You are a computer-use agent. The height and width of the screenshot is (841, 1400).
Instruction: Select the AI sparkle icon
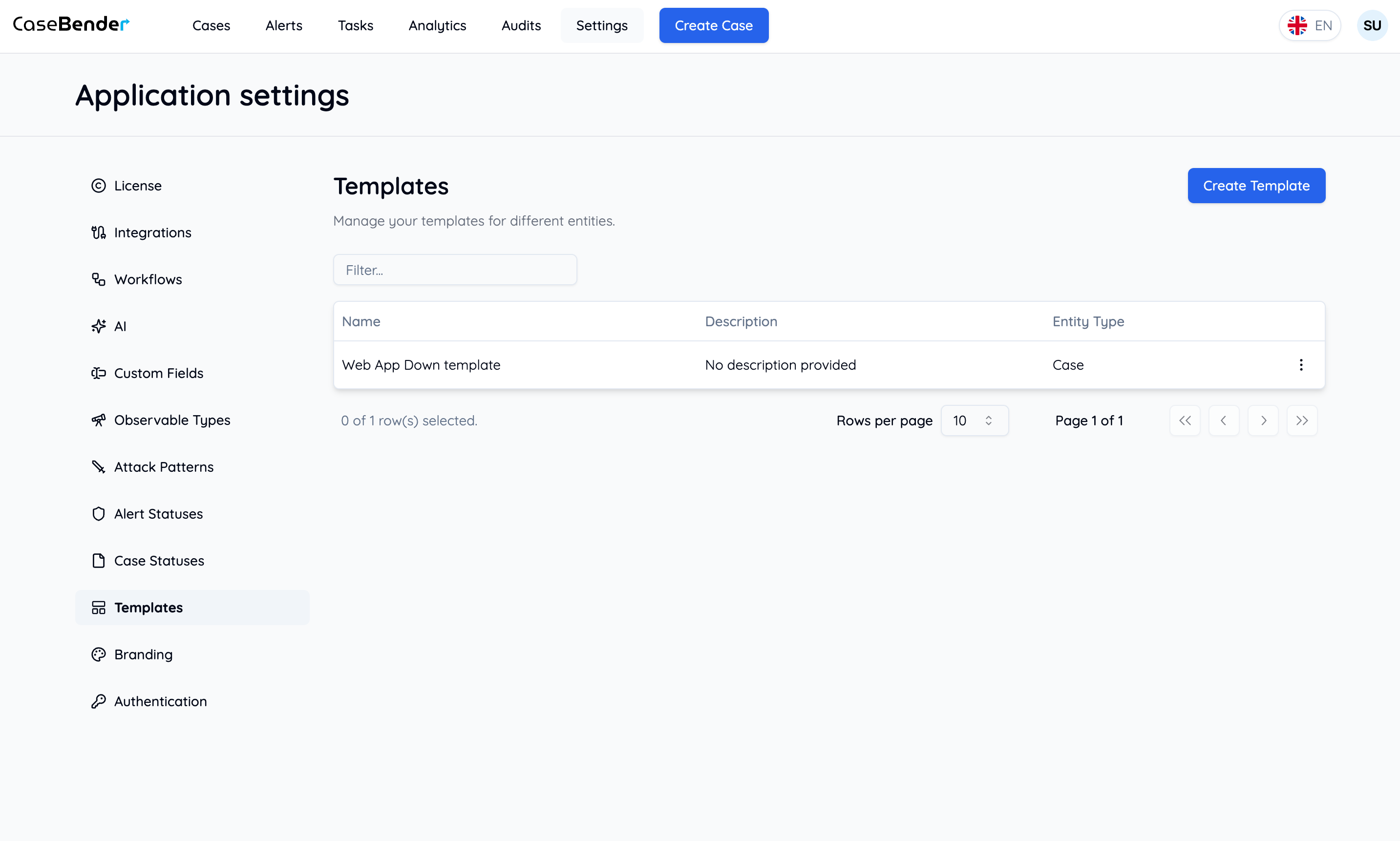(99, 326)
